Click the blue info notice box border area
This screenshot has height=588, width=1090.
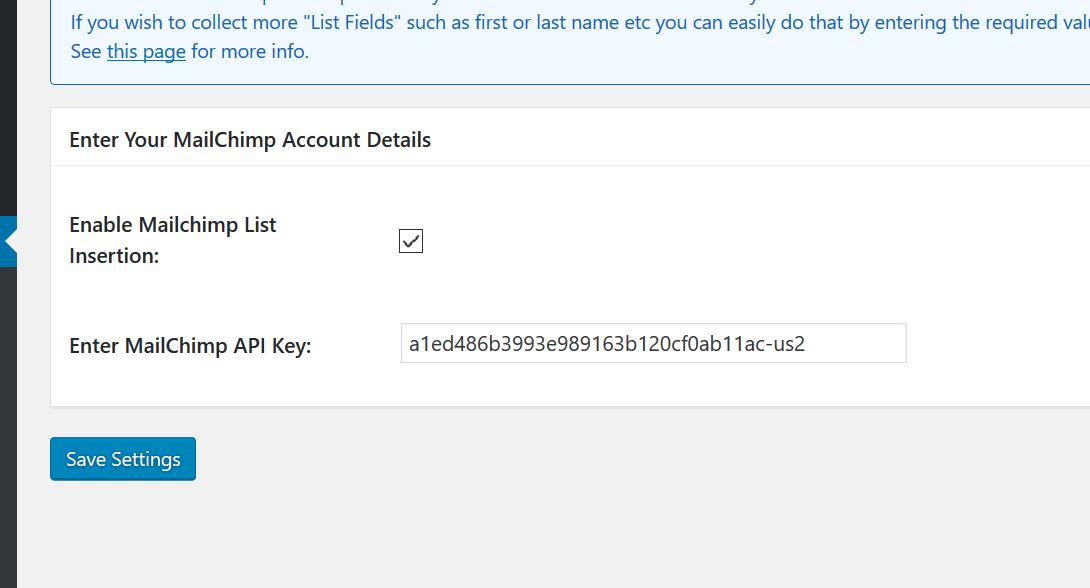point(570,84)
